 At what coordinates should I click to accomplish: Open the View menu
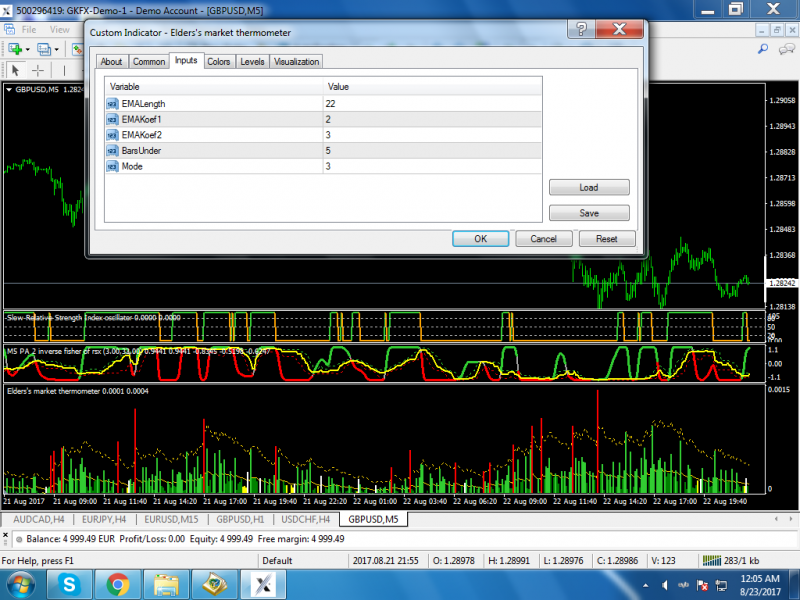click(x=60, y=30)
